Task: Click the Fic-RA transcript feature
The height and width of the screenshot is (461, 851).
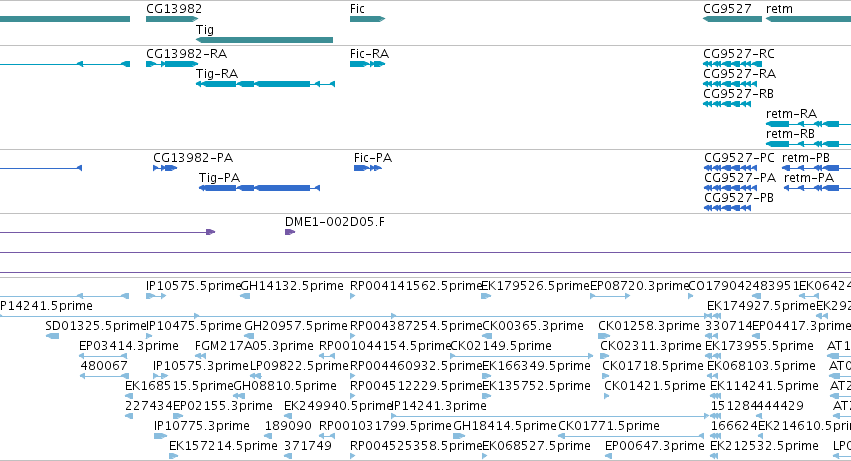Action: point(367,64)
